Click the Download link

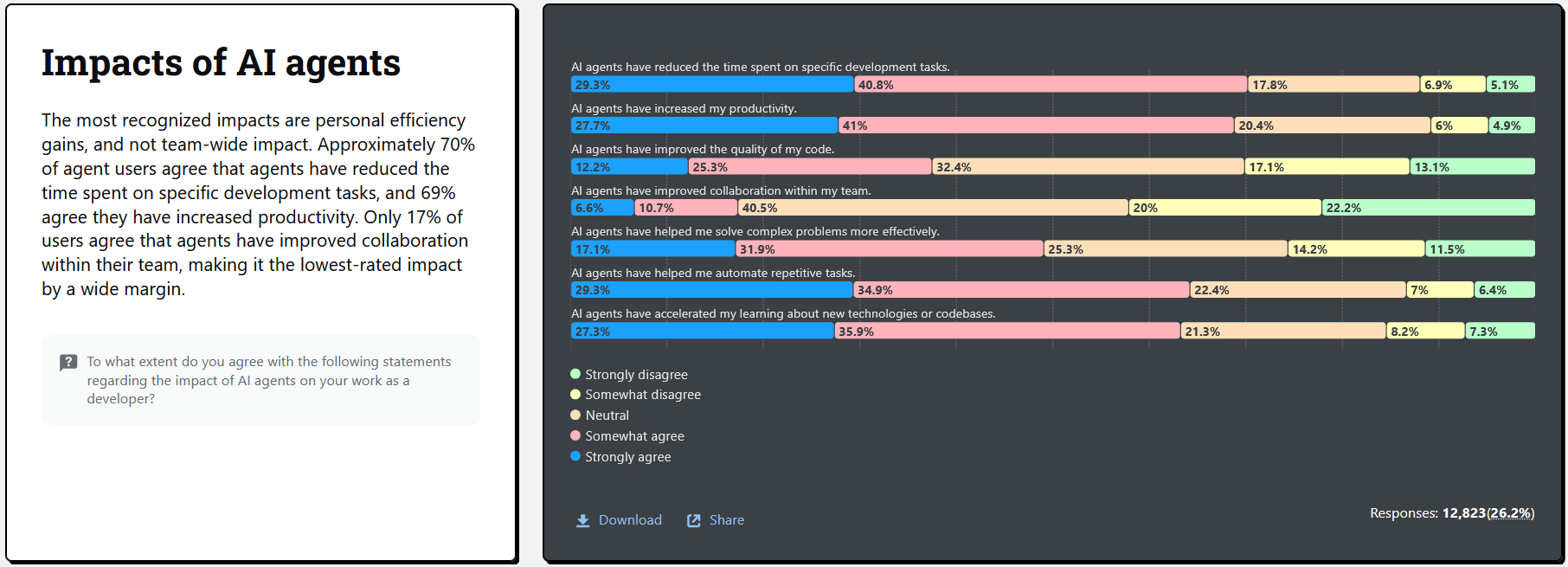[x=630, y=519]
